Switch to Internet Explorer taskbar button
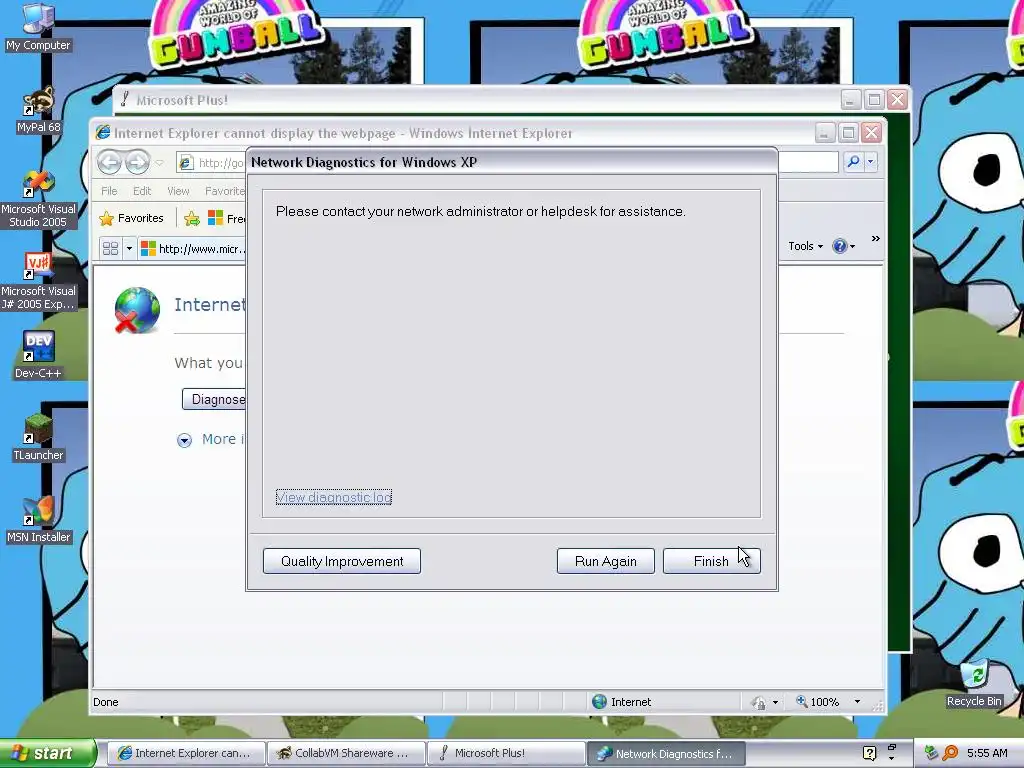Viewport: 1024px width, 768px height. coord(185,753)
